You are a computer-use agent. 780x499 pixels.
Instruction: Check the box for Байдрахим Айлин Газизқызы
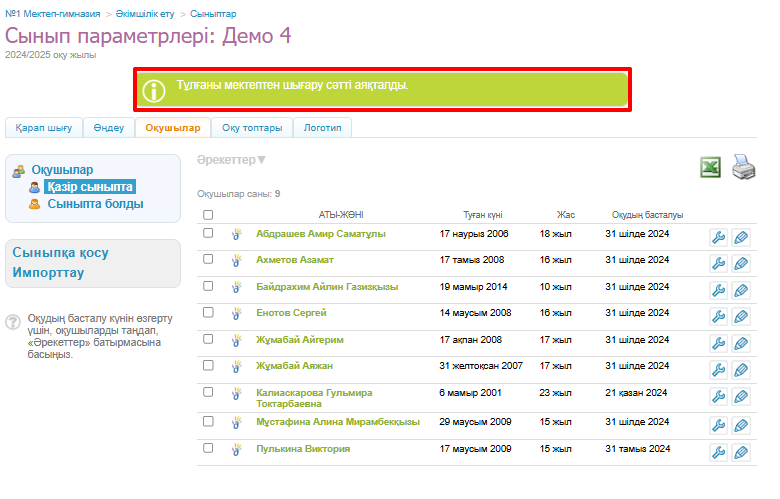(208, 286)
